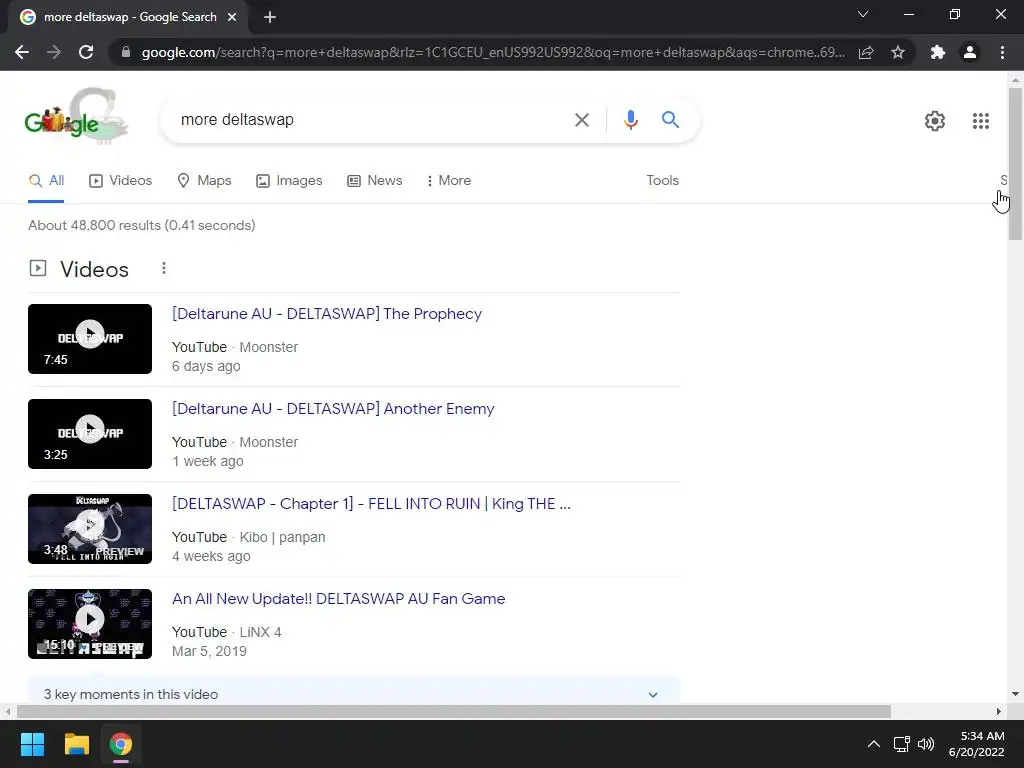Expand '3 key moments in this video'
Screen dimensions: 1024x768
click(353, 694)
